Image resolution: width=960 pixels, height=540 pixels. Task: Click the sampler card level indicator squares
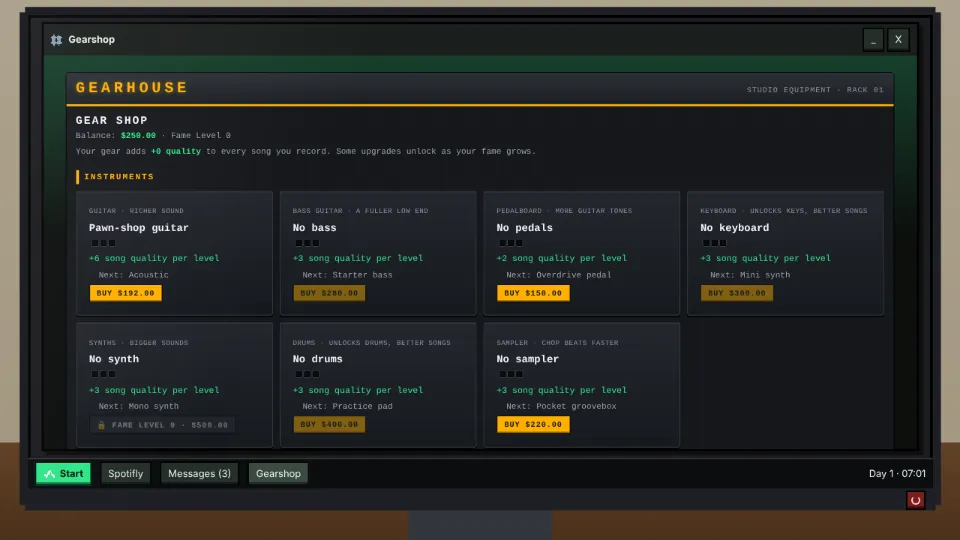pyautogui.click(x=511, y=374)
